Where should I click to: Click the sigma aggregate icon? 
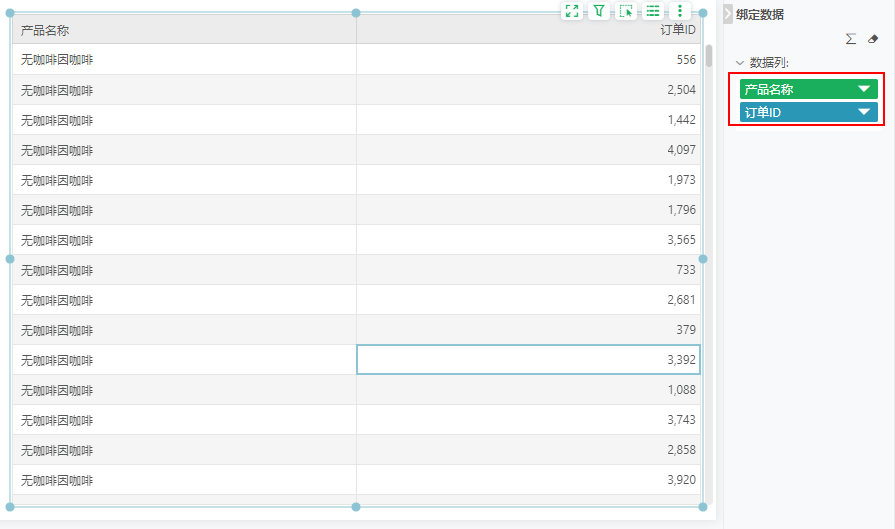click(851, 39)
